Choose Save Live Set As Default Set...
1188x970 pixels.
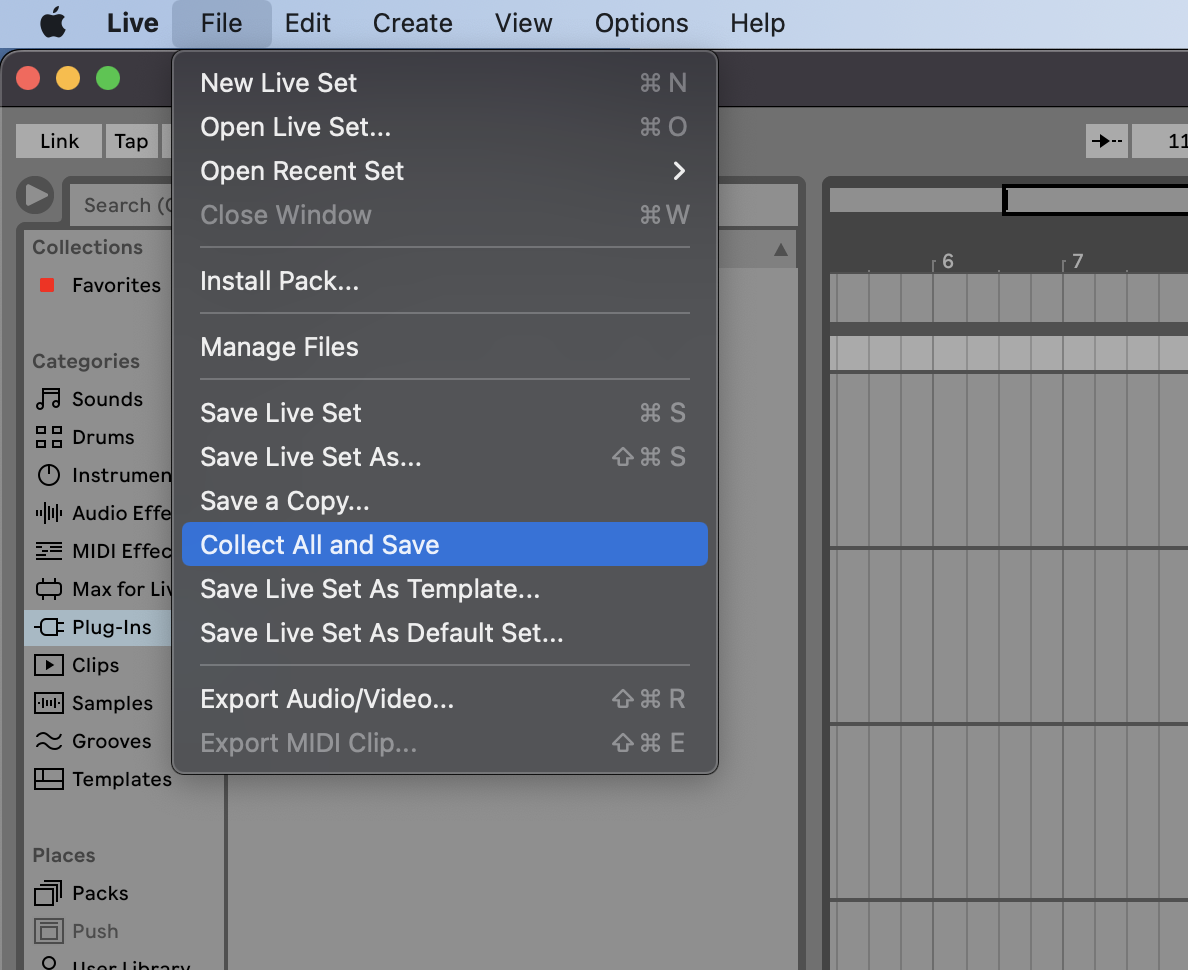pyautogui.click(x=445, y=633)
